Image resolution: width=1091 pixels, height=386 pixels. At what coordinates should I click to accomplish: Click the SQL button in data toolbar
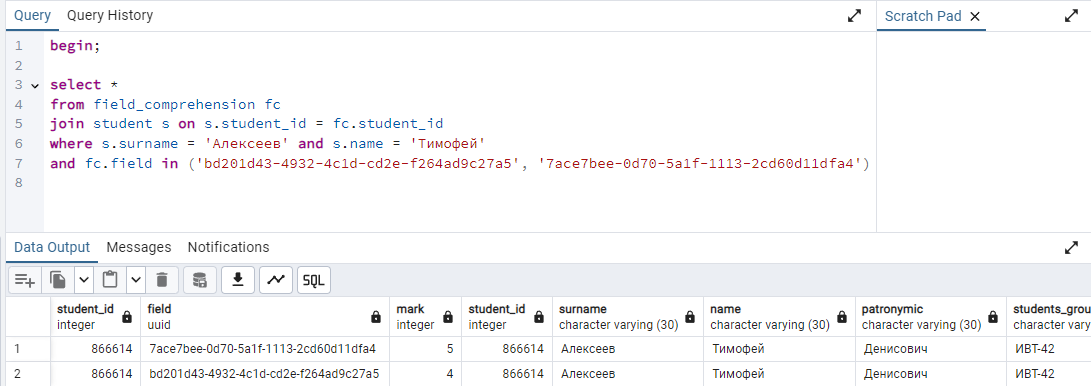[314, 280]
